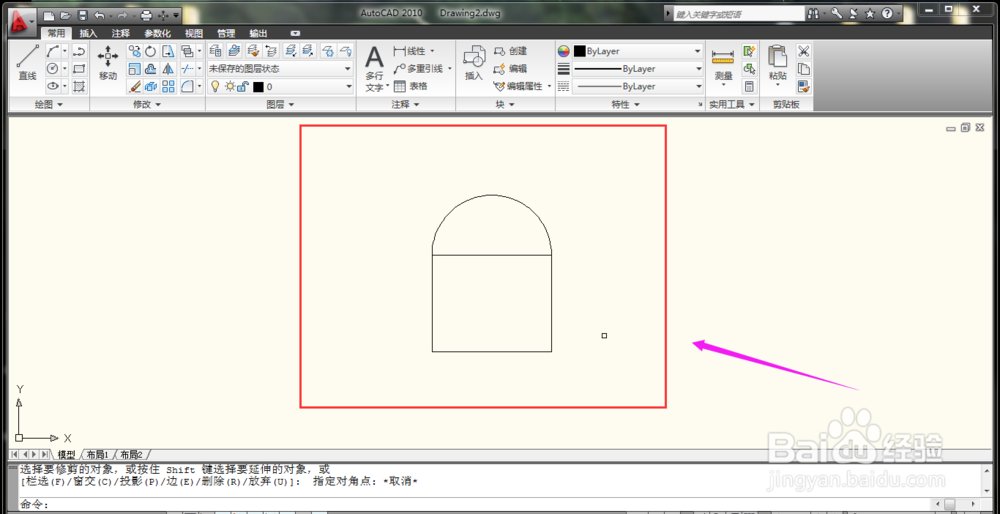Expand the 实用工具 panel
The width and height of the screenshot is (1000, 514).
[732, 105]
